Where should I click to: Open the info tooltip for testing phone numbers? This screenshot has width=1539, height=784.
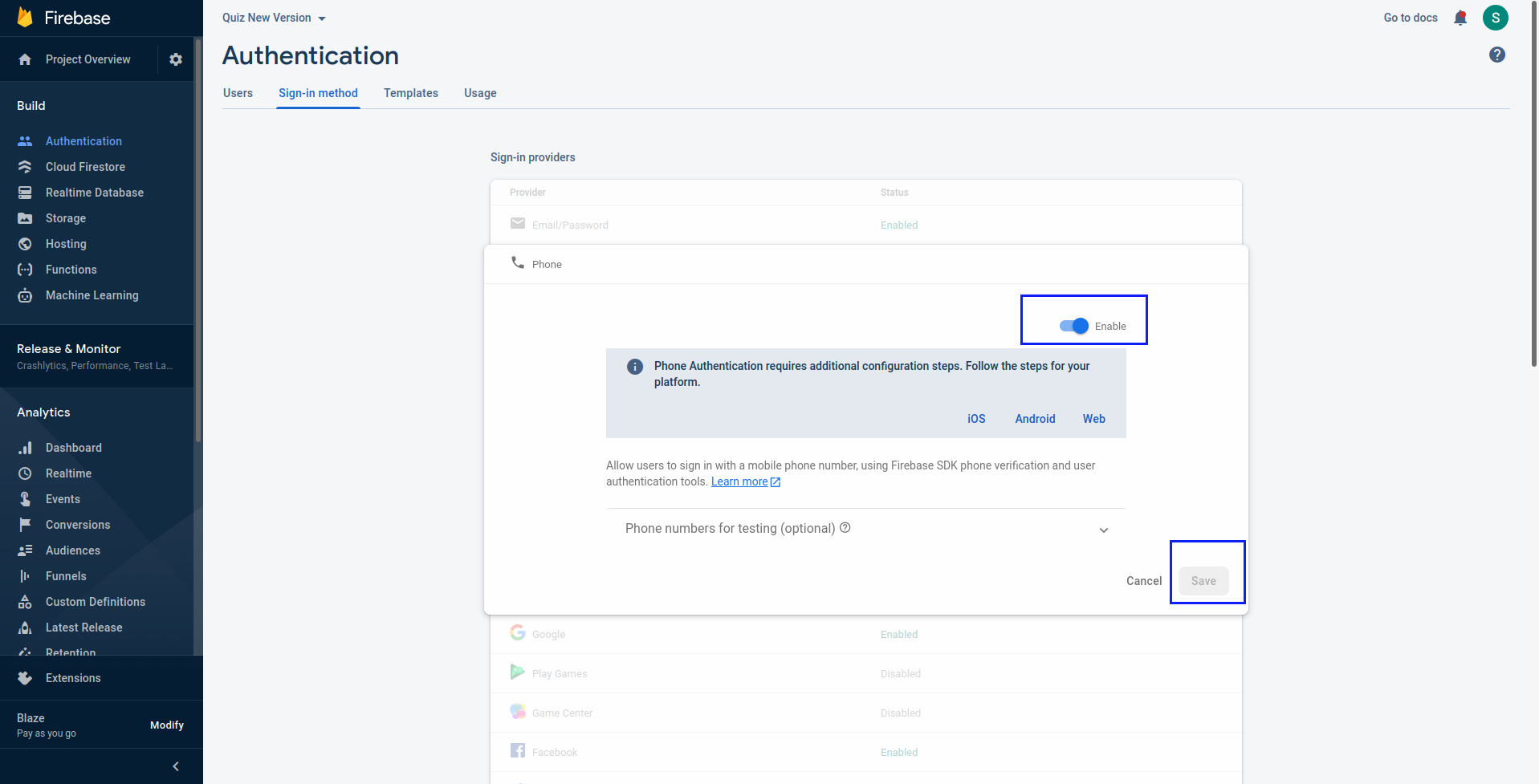[x=845, y=527]
